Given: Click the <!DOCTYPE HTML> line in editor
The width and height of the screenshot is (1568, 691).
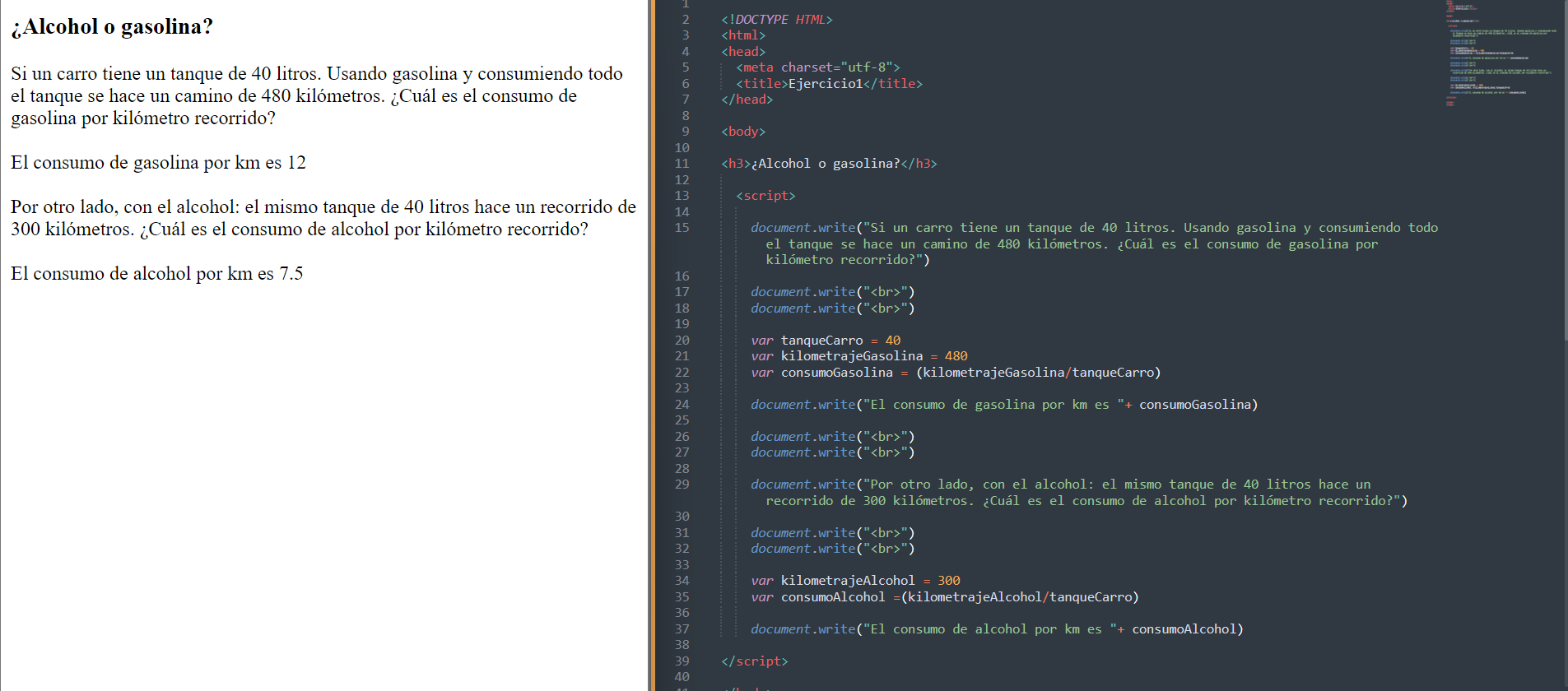Looking at the screenshot, I should 777,20.
